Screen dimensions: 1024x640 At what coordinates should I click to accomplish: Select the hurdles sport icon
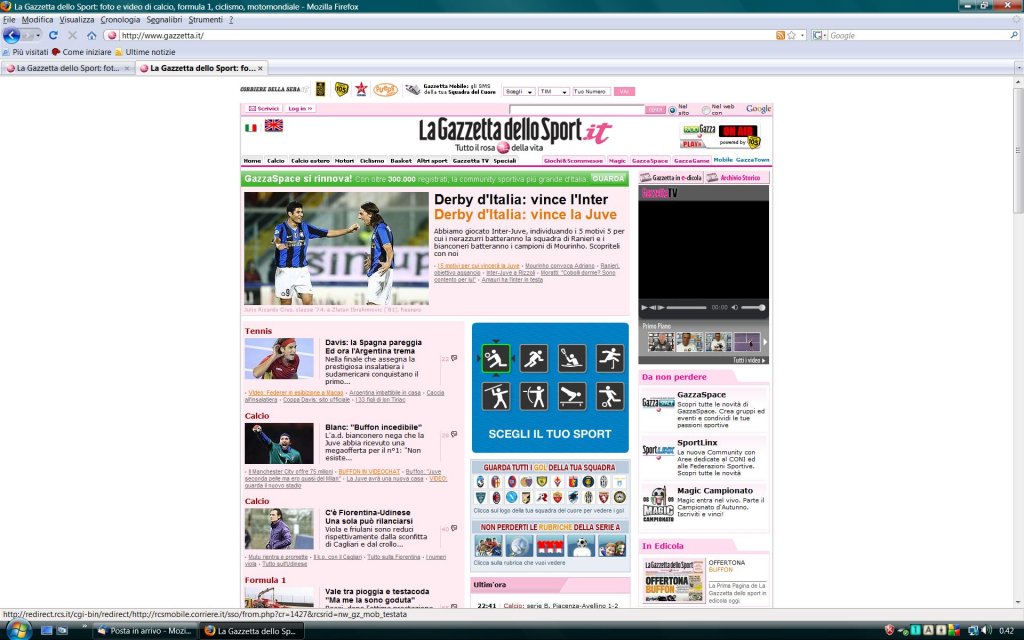point(610,358)
